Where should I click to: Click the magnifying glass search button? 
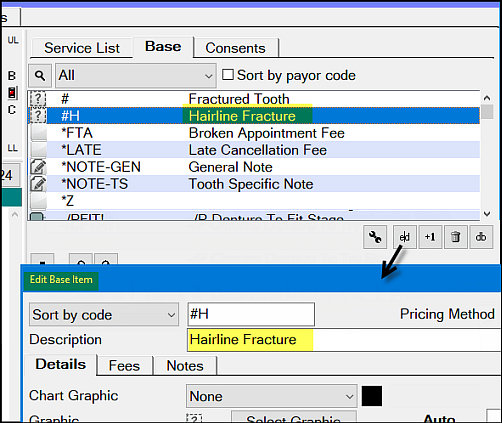coord(40,76)
